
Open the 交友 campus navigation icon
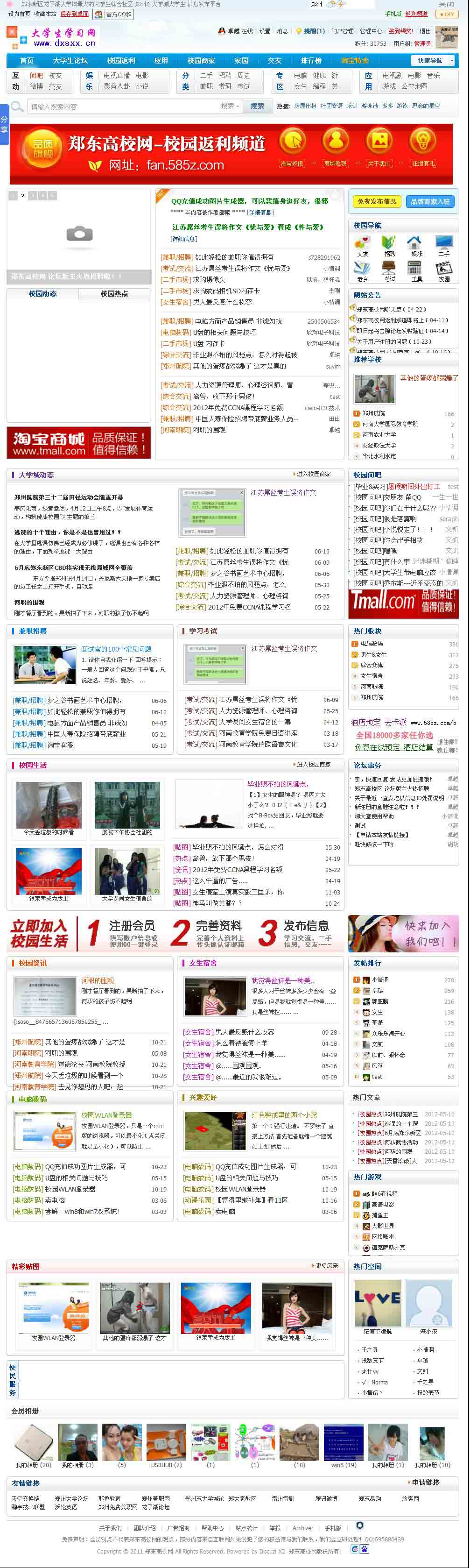362,242
